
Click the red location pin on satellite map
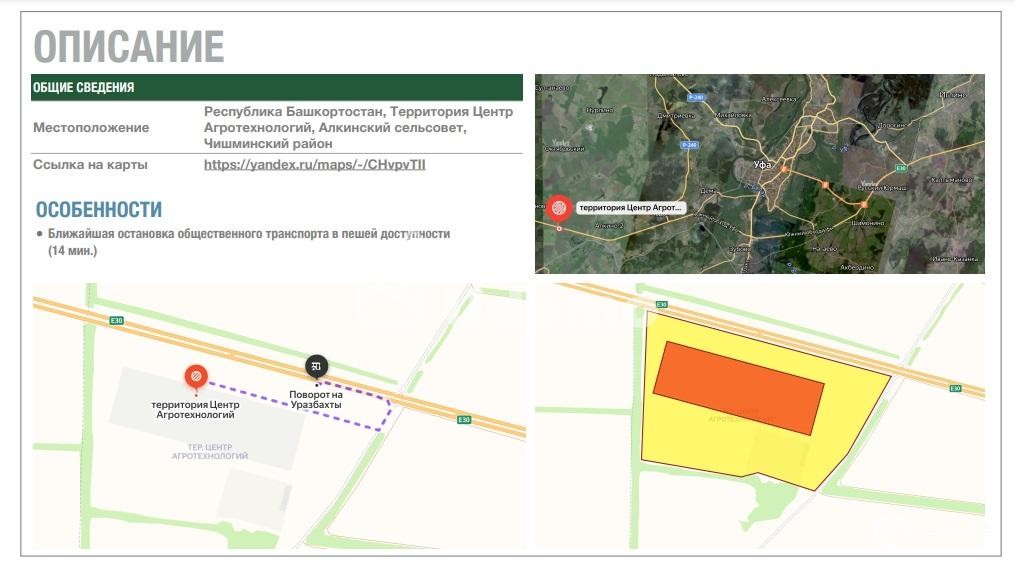pos(560,208)
